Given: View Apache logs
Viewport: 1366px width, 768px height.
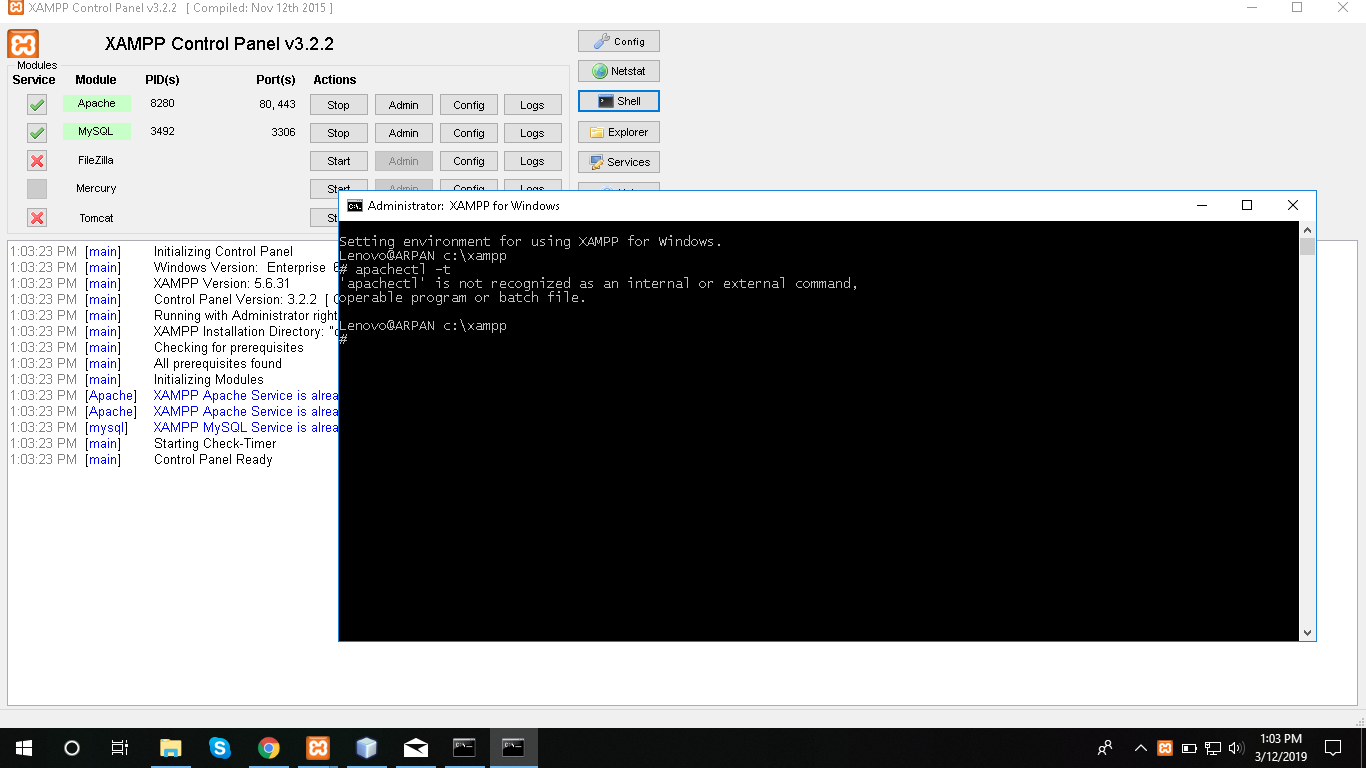Looking at the screenshot, I should point(533,104).
